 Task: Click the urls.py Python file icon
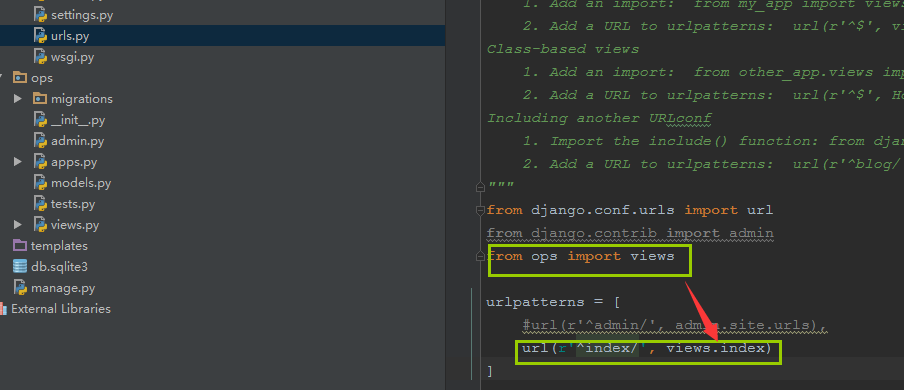click(x=40, y=36)
